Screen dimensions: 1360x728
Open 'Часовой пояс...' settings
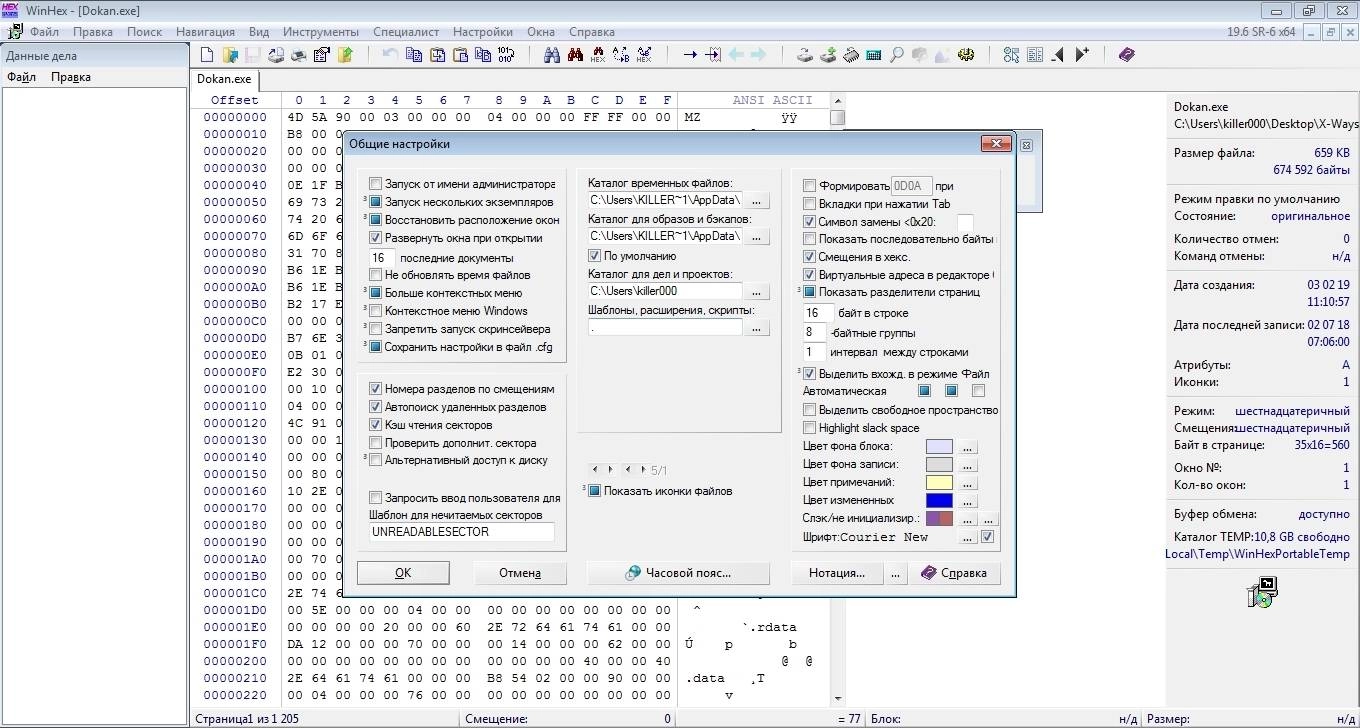pos(679,573)
